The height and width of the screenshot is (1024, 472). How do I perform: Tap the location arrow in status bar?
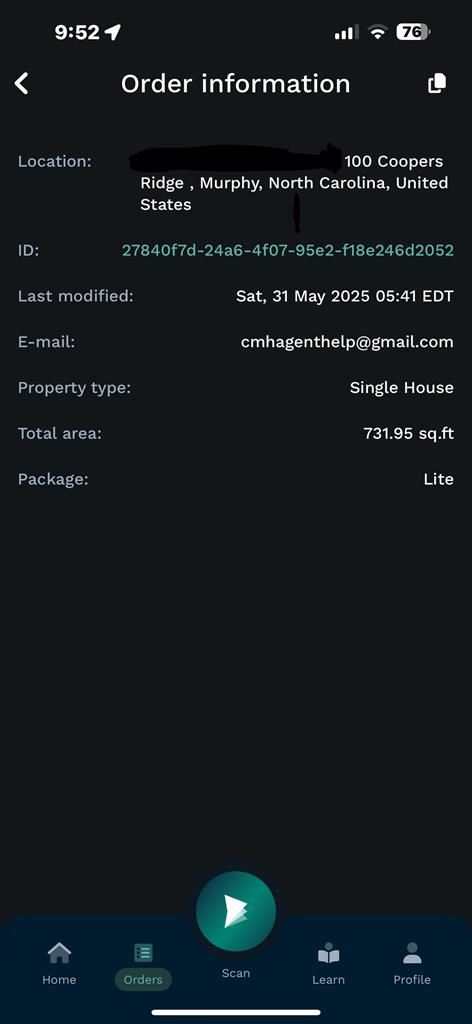pyautogui.click(x=113, y=32)
